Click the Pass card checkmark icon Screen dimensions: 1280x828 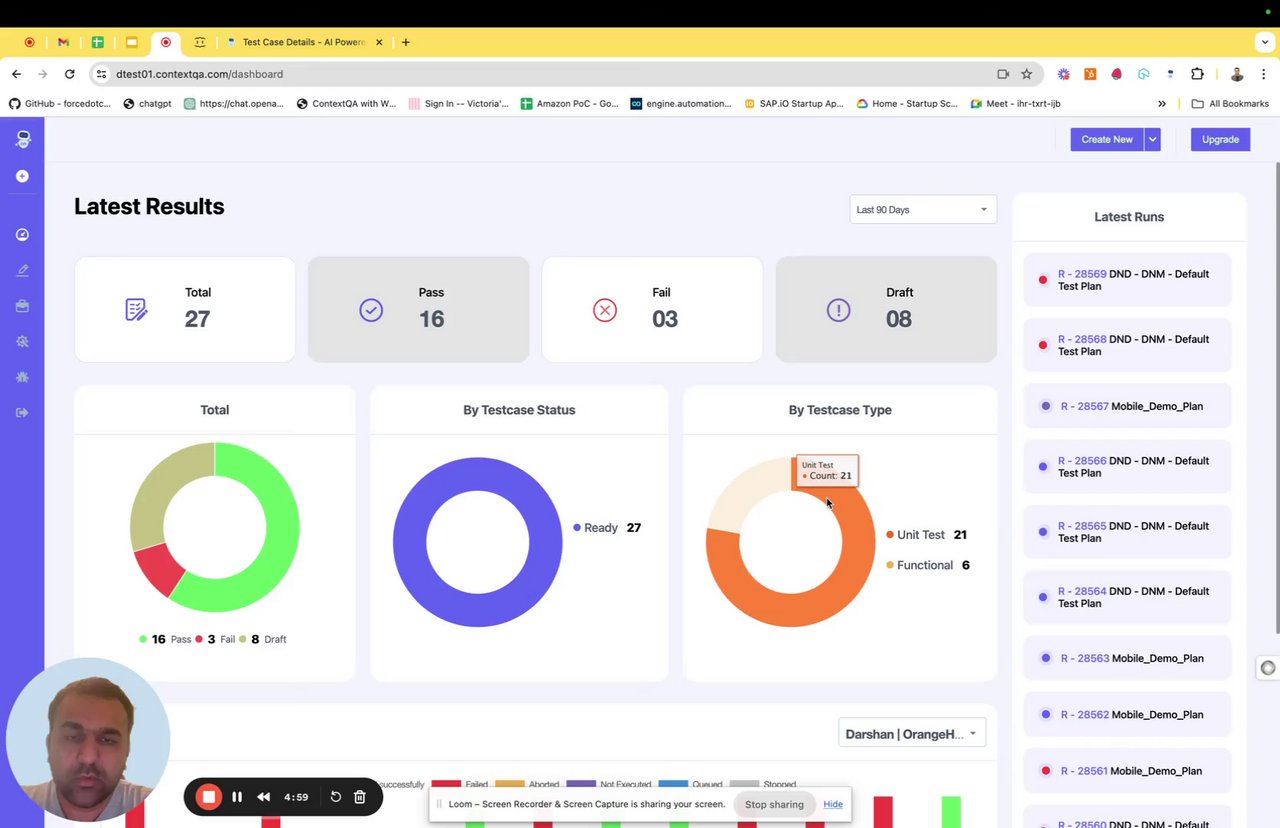(x=371, y=310)
